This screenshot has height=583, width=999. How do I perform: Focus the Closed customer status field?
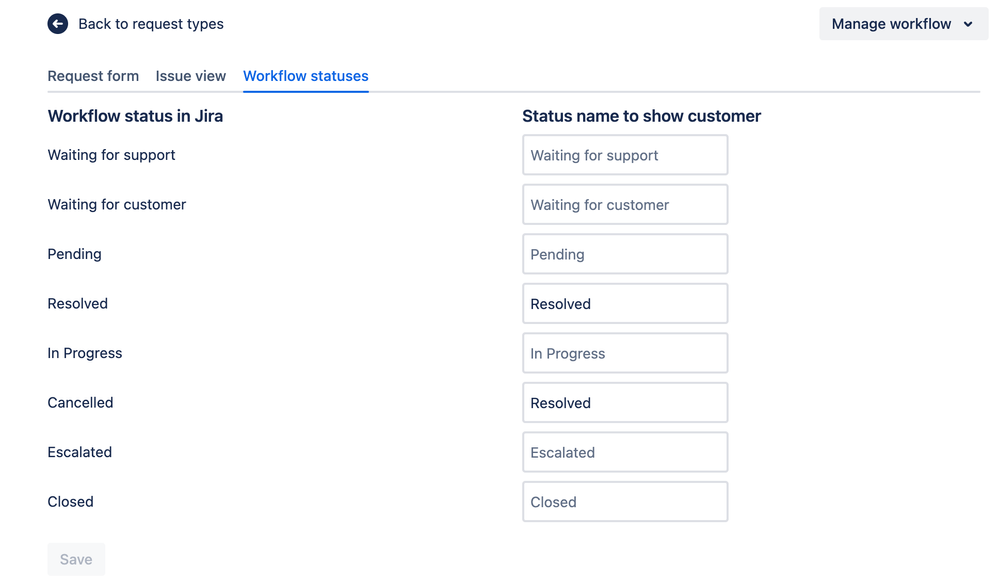[x=625, y=502]
